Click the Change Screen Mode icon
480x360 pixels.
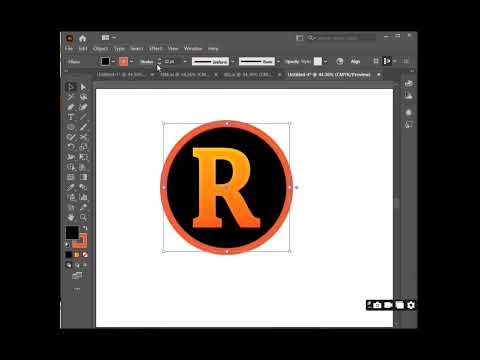pos(77,276)
